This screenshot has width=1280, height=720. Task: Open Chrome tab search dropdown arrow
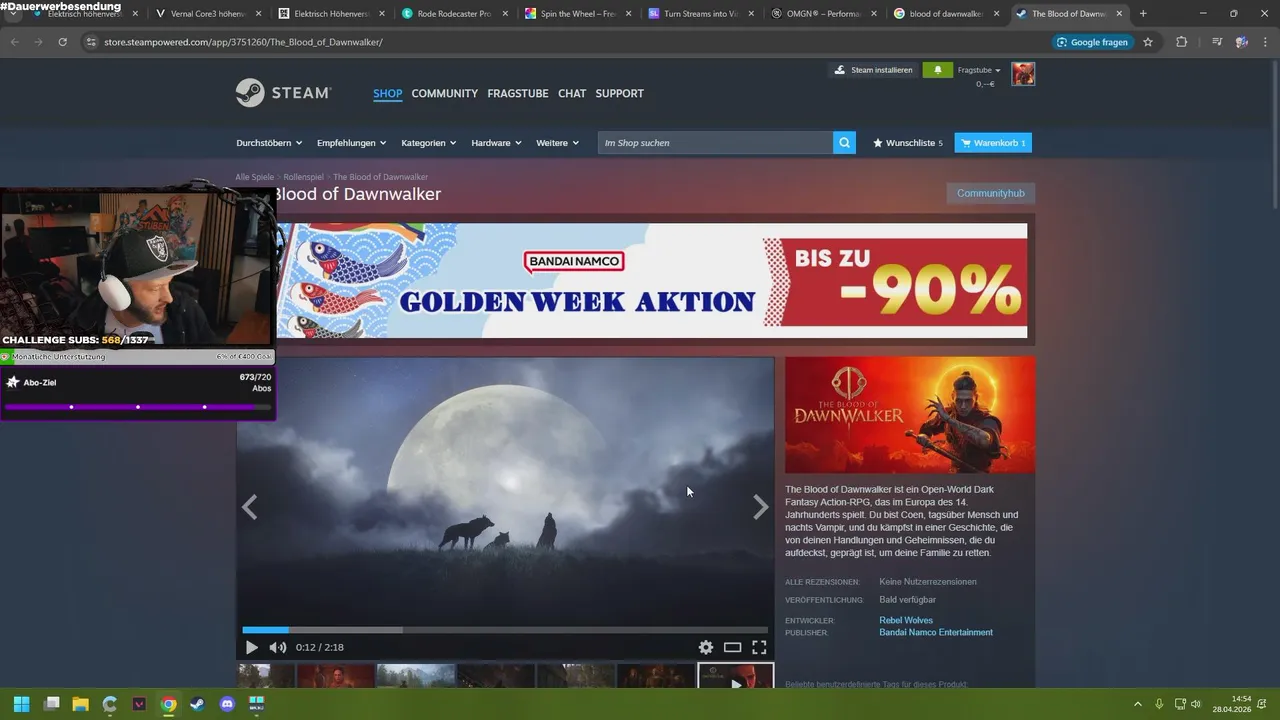(x=14, y=14)
